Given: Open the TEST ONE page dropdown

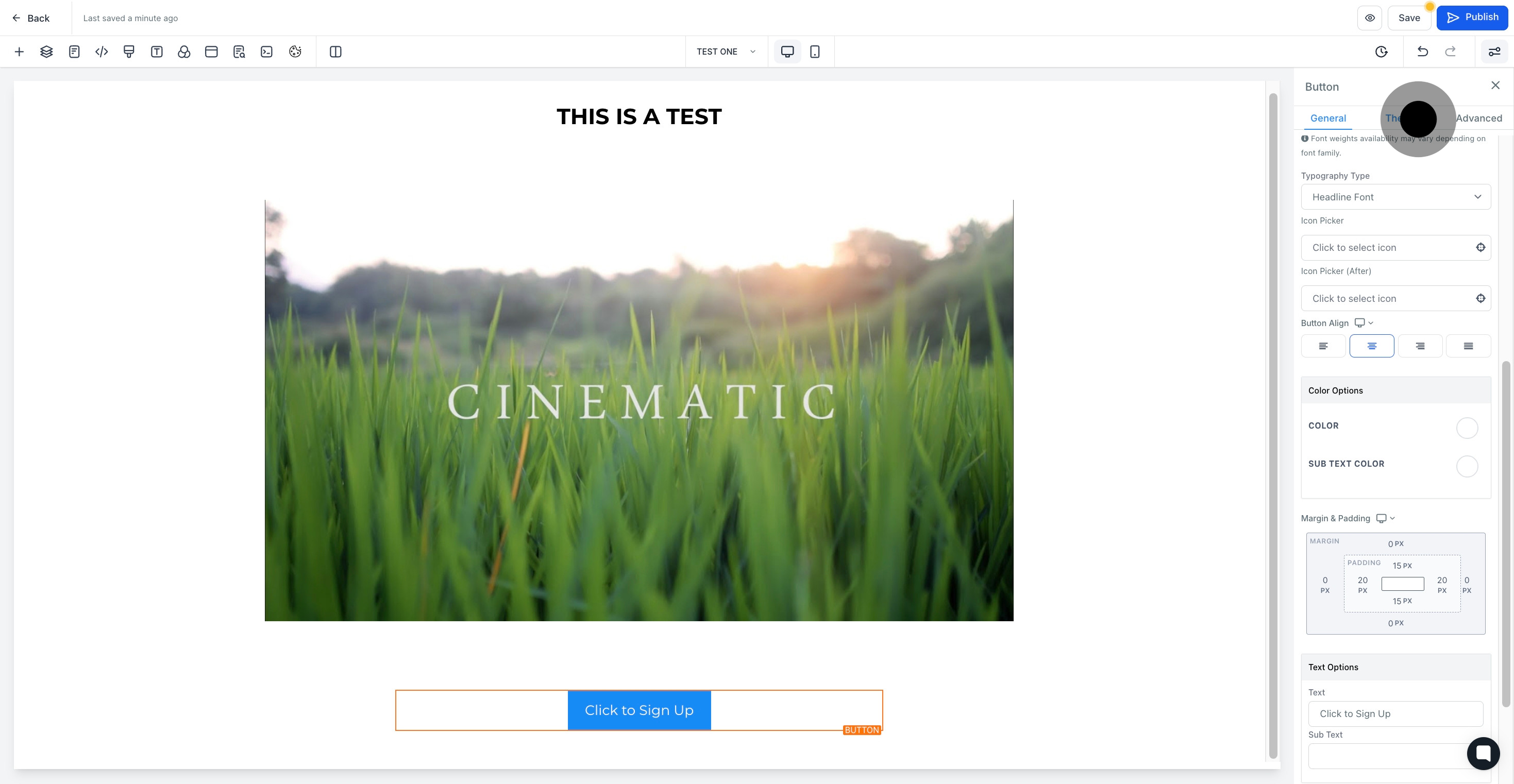Looking at the screenshot, I should 727,52.
